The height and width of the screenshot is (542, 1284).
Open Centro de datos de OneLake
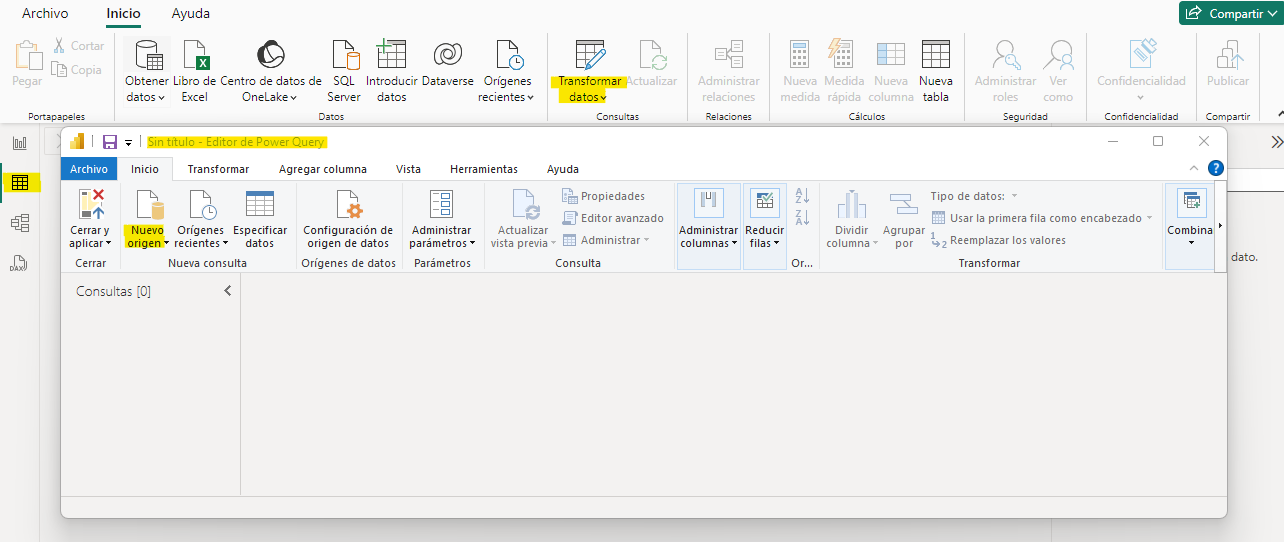tap(271, 72)
